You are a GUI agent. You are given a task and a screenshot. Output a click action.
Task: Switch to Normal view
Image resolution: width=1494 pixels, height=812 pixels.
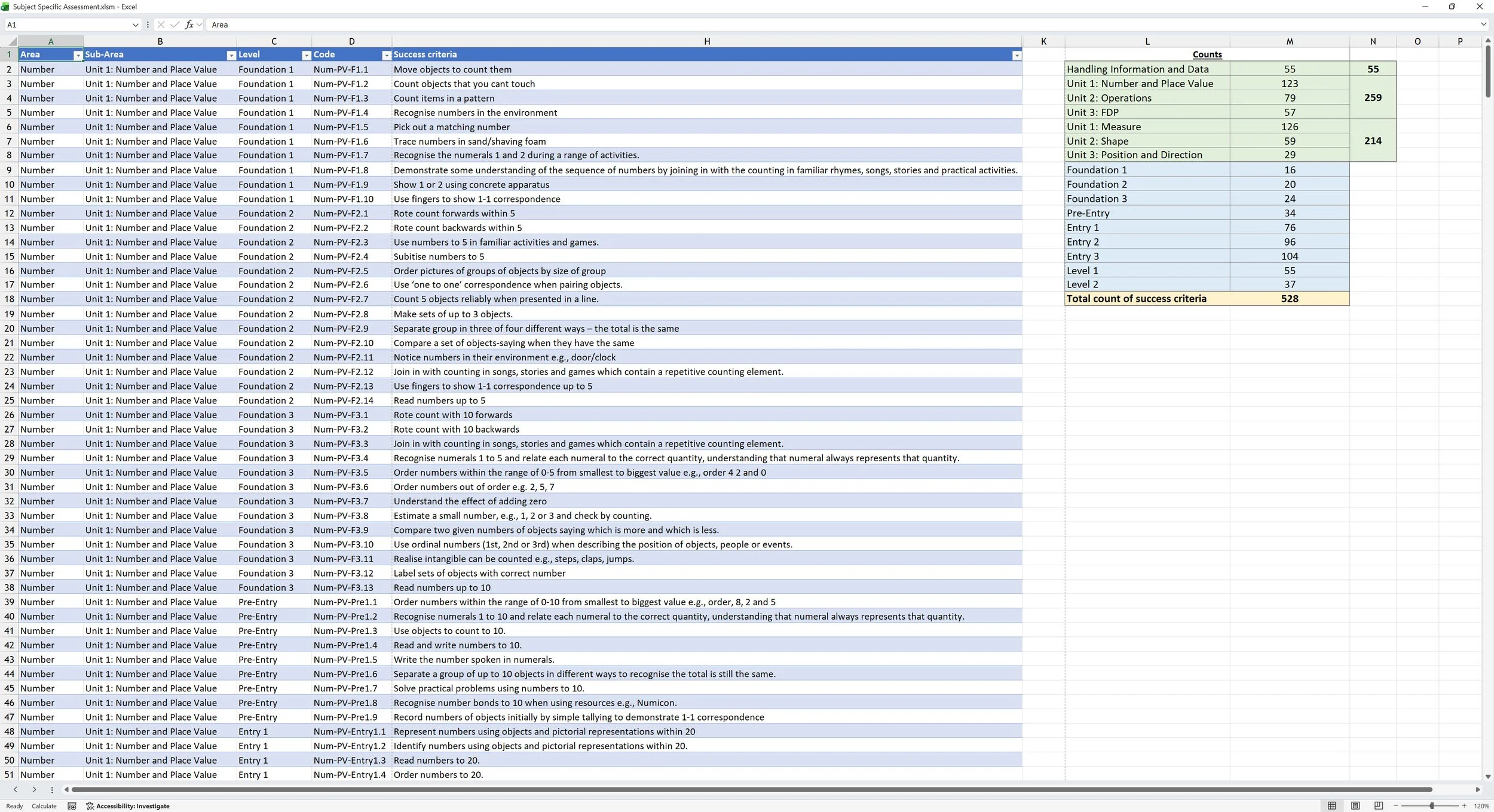coord(1331,805)
